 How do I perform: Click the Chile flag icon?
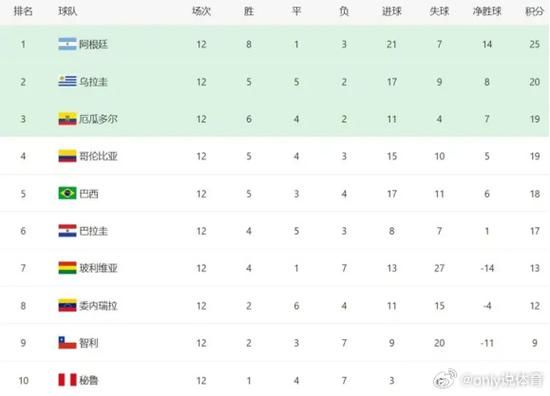(67, 343)
